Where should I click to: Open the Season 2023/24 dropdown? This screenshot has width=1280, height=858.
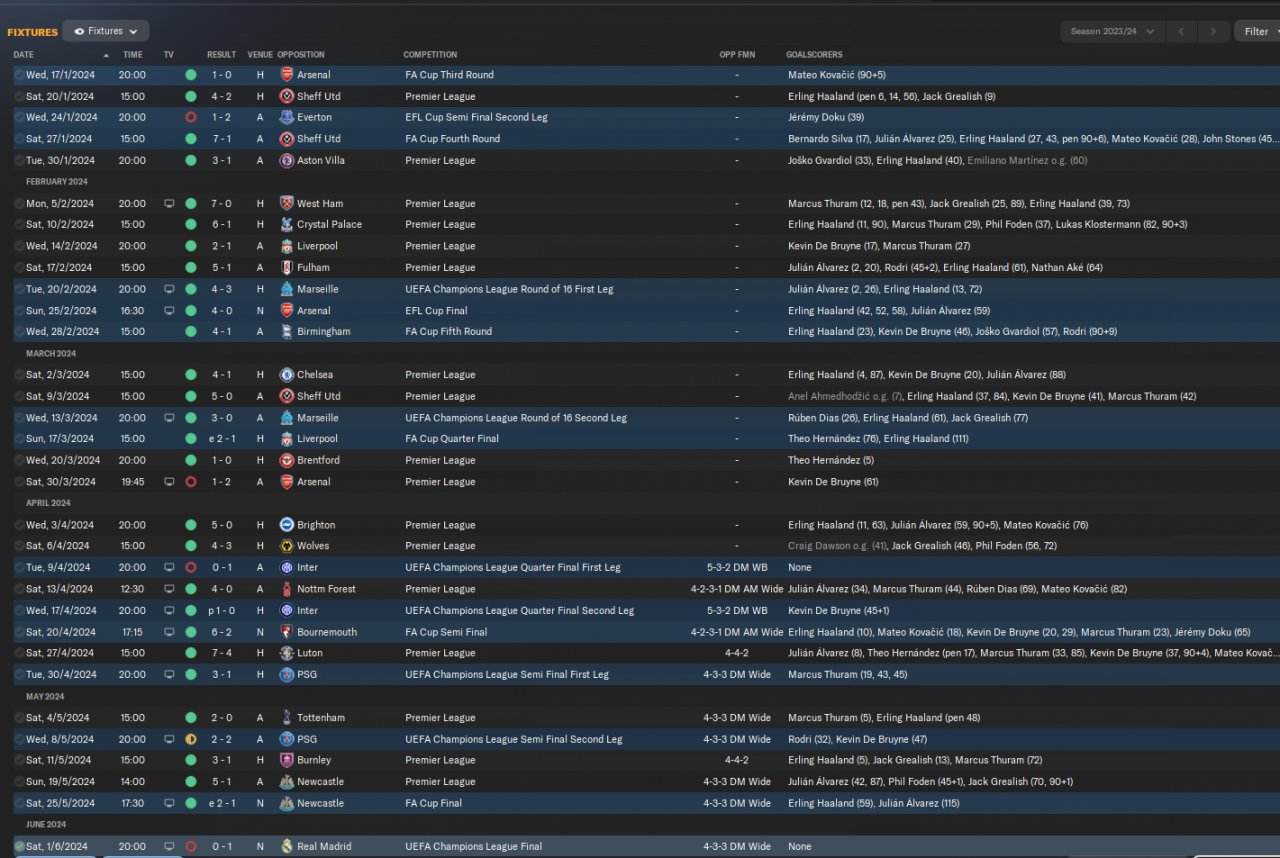tap(1112, 32)
